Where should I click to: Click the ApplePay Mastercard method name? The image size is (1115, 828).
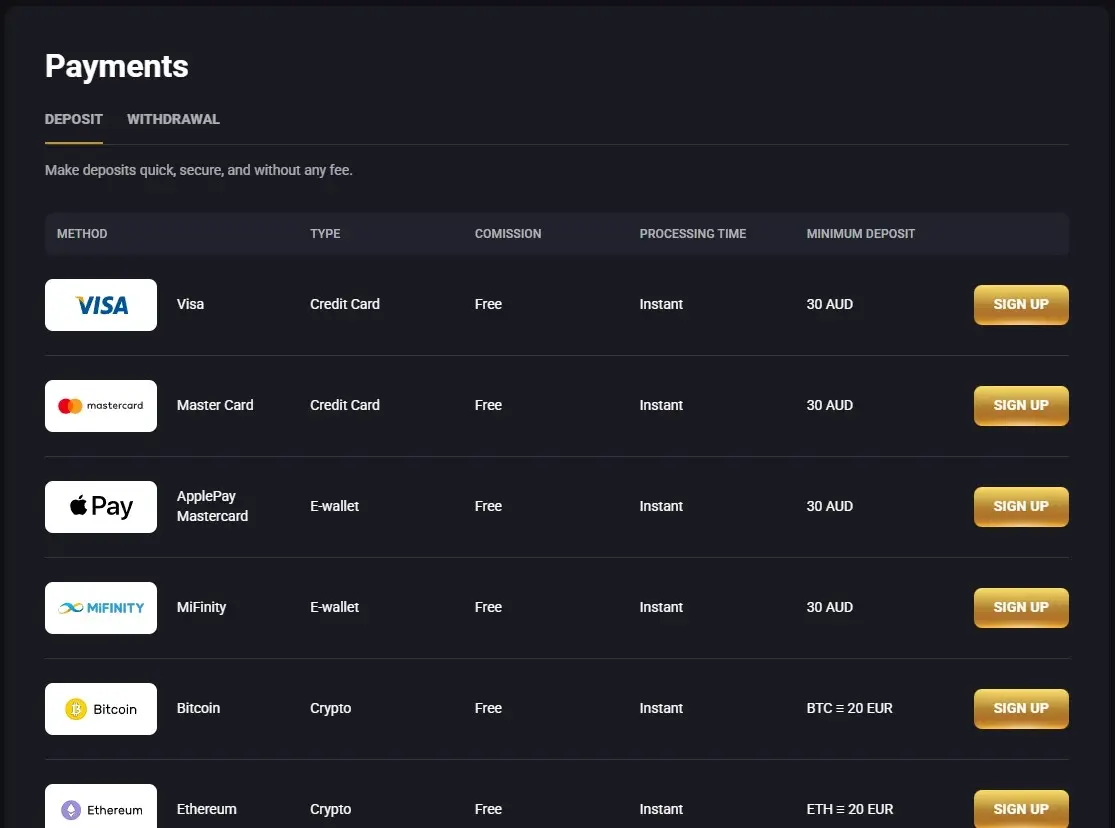[213, 506]
